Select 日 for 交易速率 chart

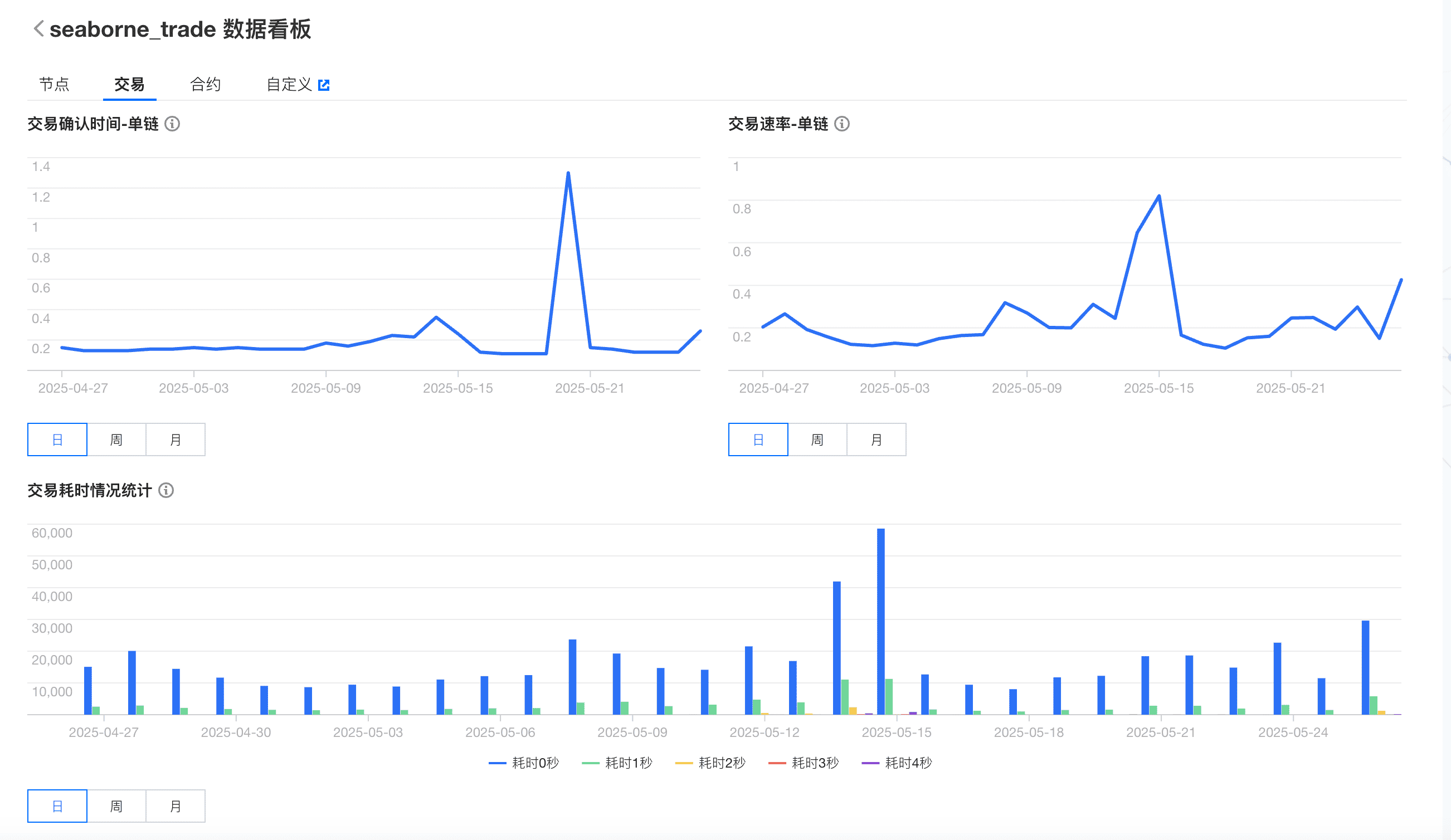(758, 440)
